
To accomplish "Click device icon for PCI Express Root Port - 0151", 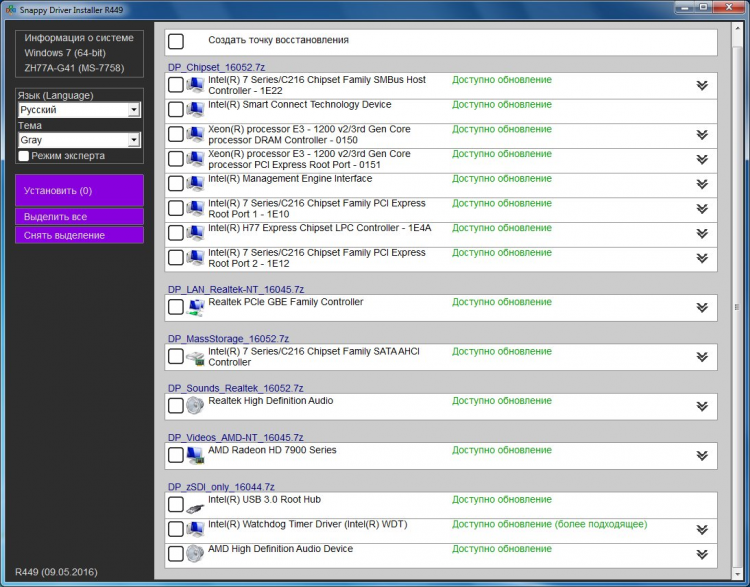I will pos(195,159).
